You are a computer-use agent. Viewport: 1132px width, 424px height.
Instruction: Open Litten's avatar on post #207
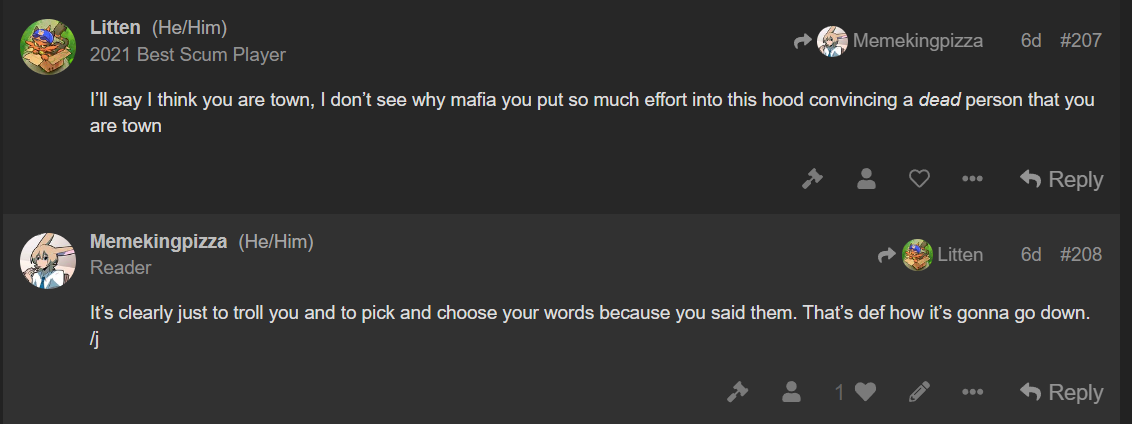[48, 47]
